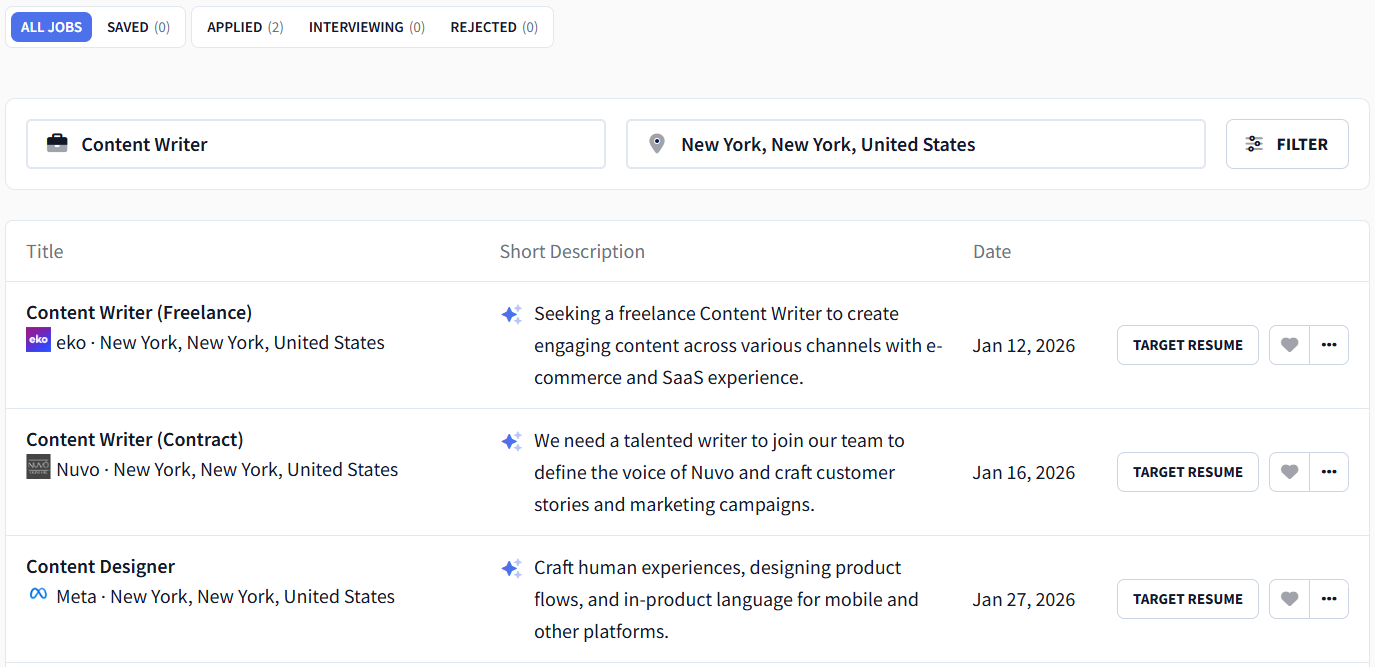The image size is (1375, 667).
Task: Click the Title column header
Action: coord(45,251)
